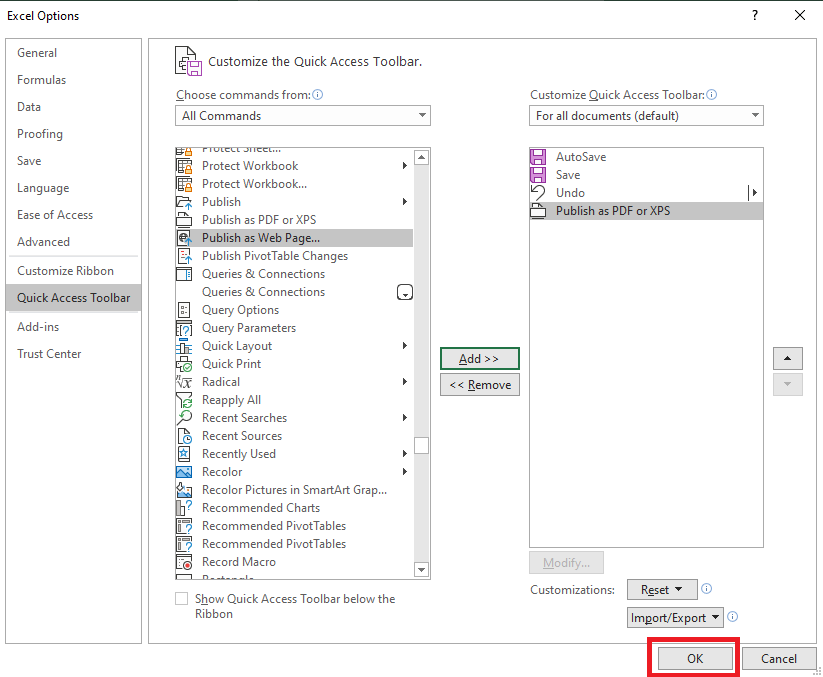Click the info icon beside Import/Export
The width and height of the screenshot is (823, 677).
pos(733,617)
